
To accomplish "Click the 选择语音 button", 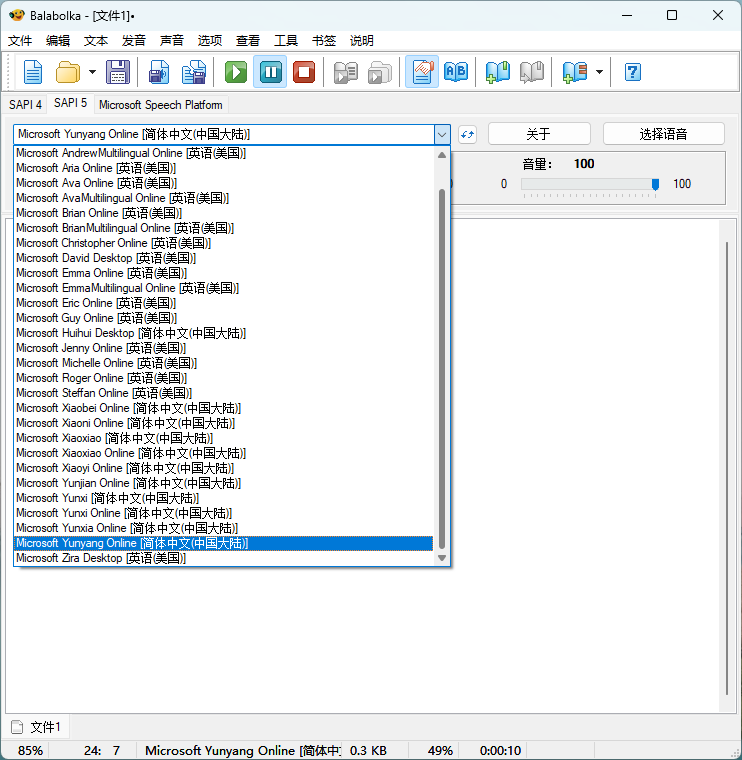I will click(x=663, y=134).
